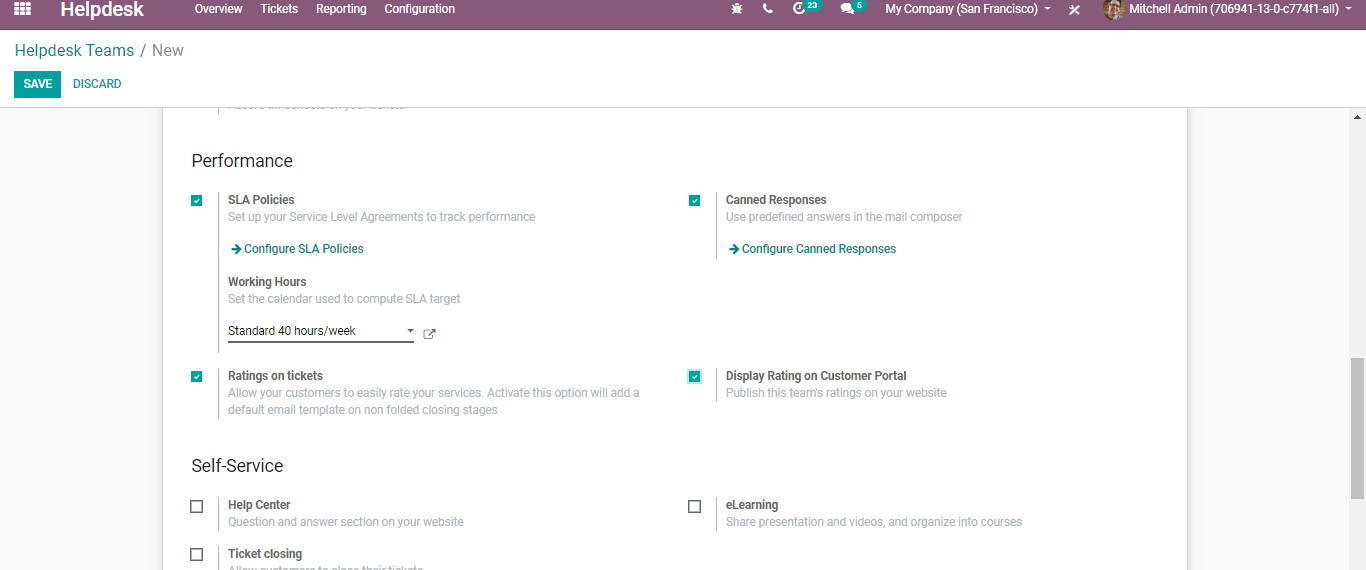This screenshot has height=570, width=1366.
Task: Expand the Working Hours dropdown
Action: tap(320, 331)
